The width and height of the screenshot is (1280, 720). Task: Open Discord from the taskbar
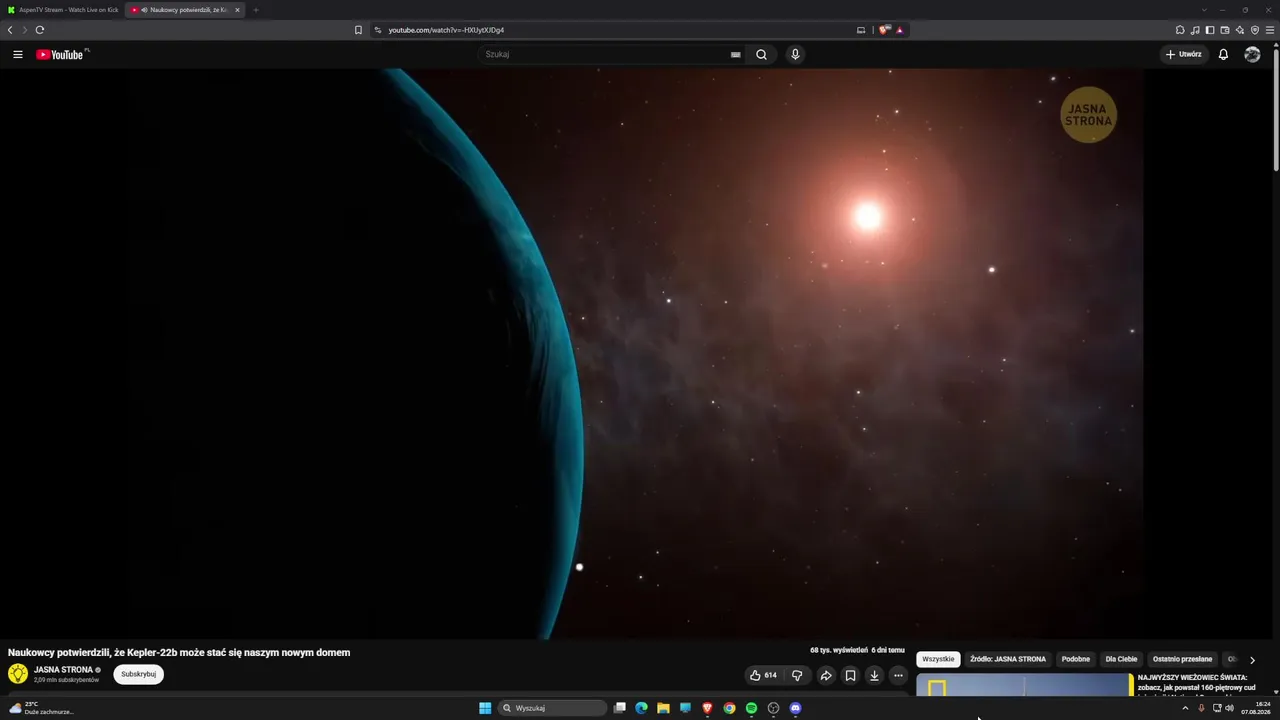tap(795, 708)
